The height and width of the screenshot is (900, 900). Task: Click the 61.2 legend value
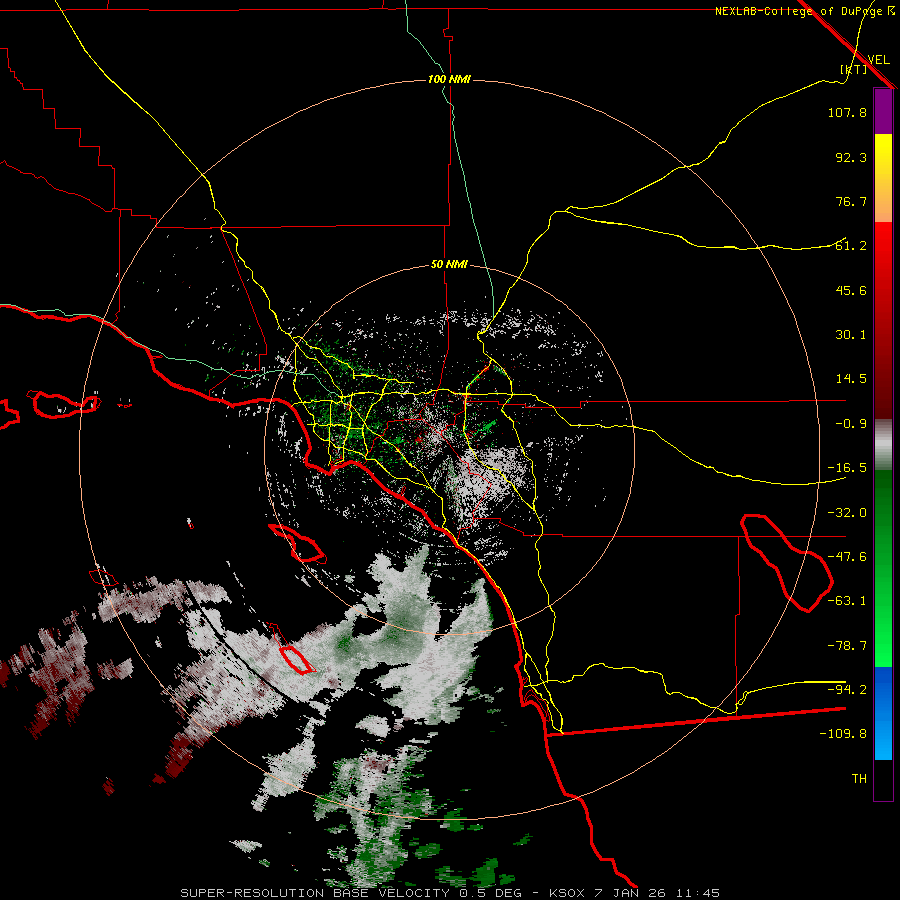point(851,246)
